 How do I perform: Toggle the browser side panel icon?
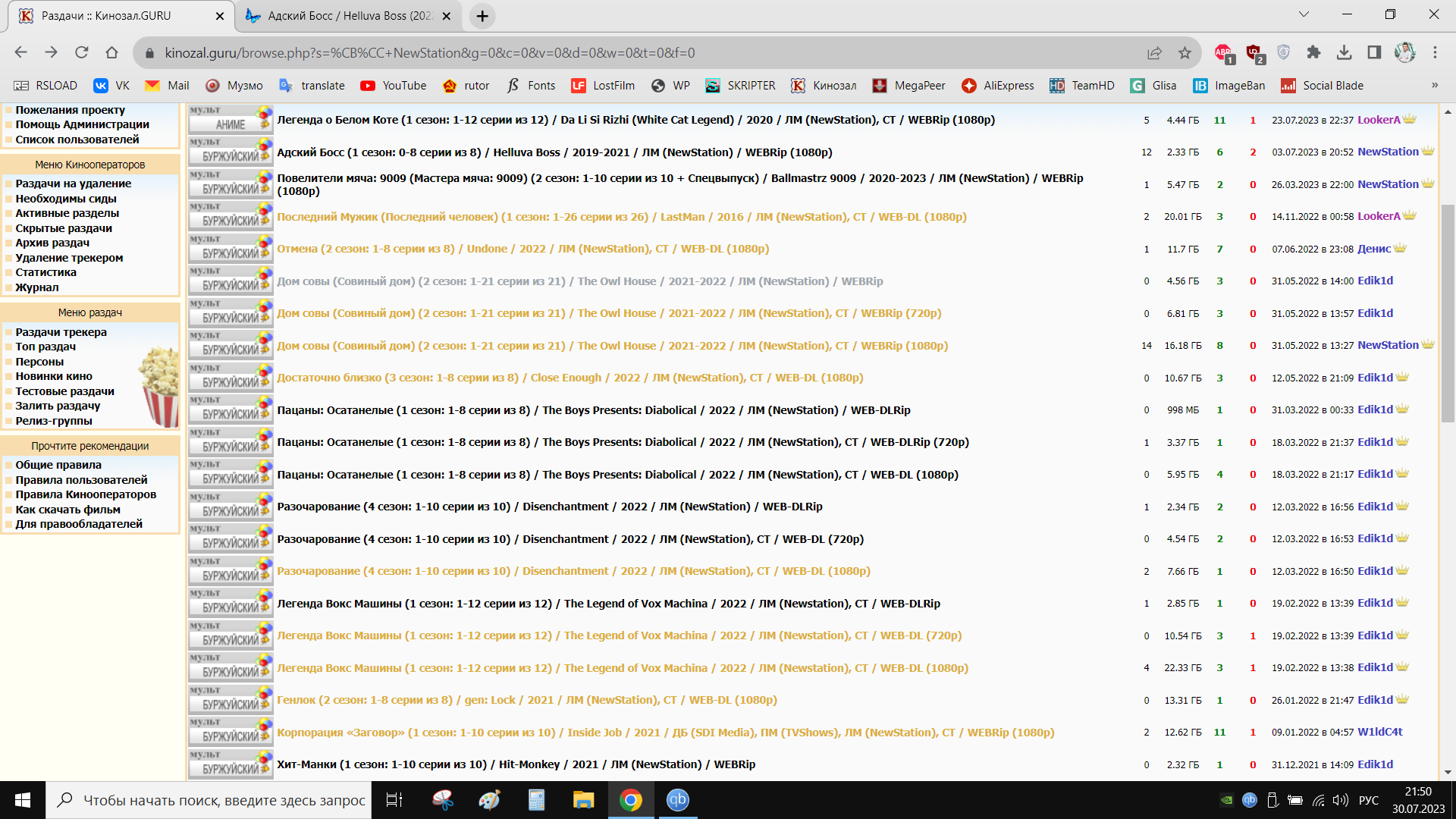coord(1374,52)
